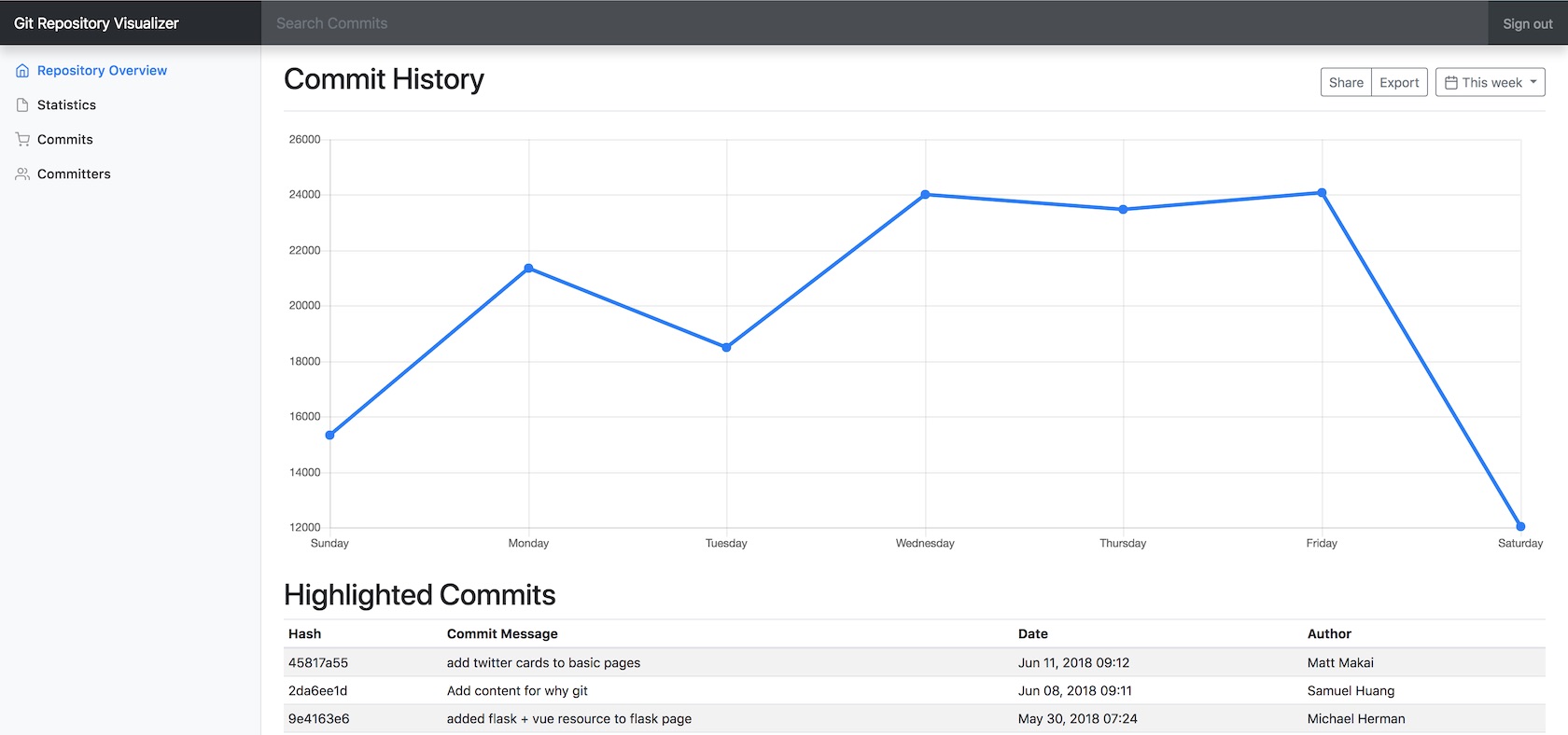This screenshot has width=1568, height=735.
Task: Click message 'Add content for why git'
Action: point(517,691)
